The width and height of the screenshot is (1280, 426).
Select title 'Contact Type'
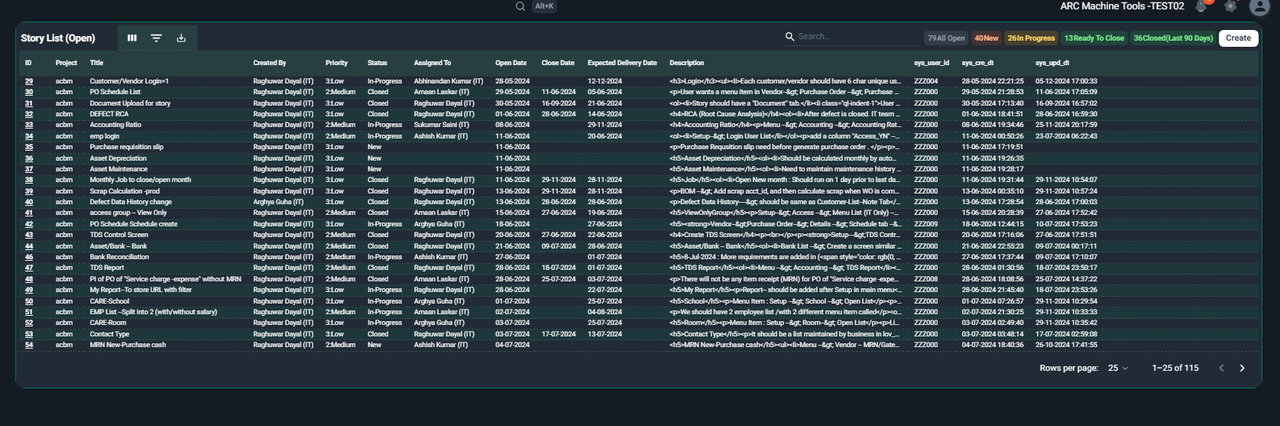pos(109,334)
